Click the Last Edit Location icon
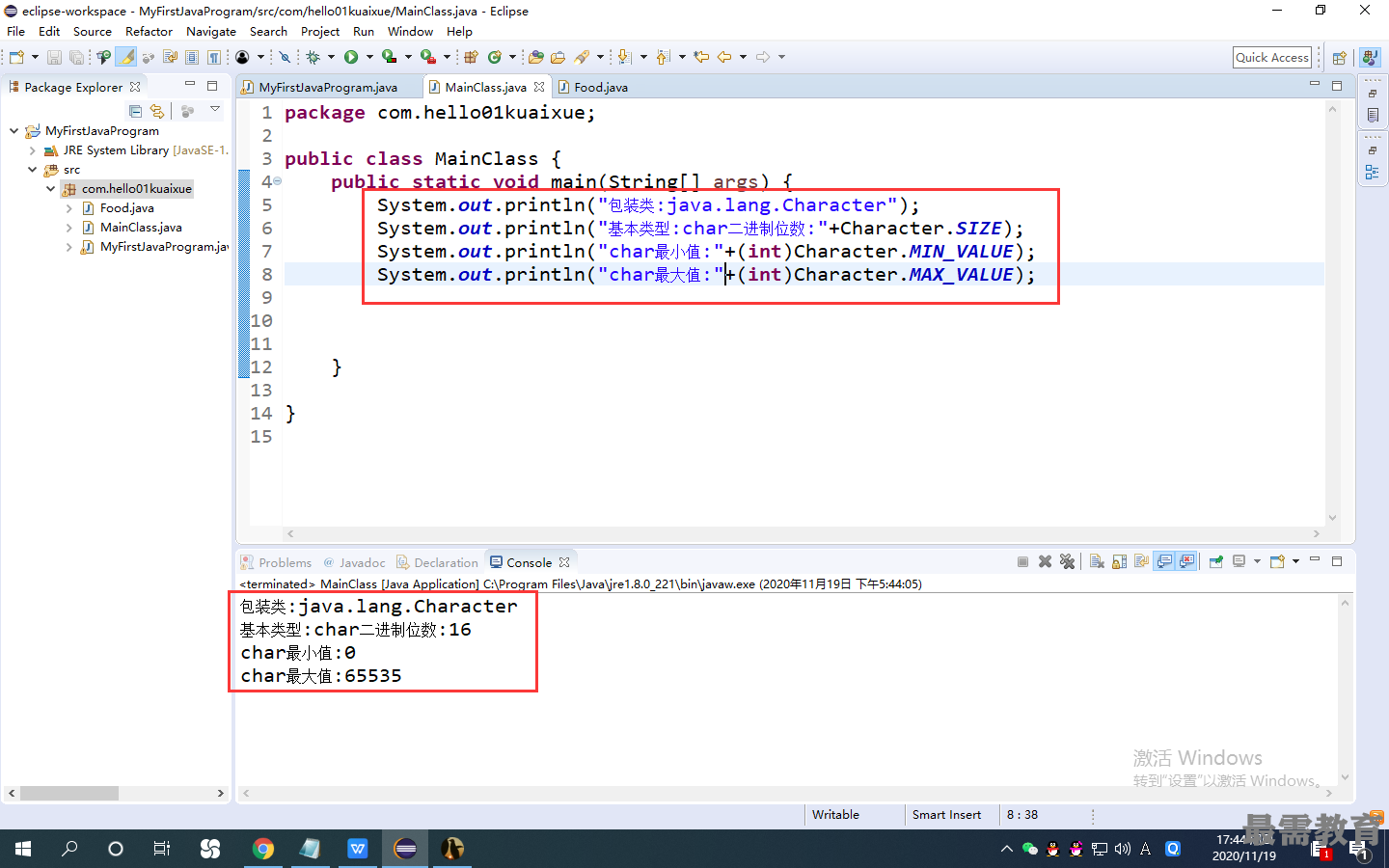This screenshot has width=1389, height=868. pyautogui.click(x=701, y=57)
